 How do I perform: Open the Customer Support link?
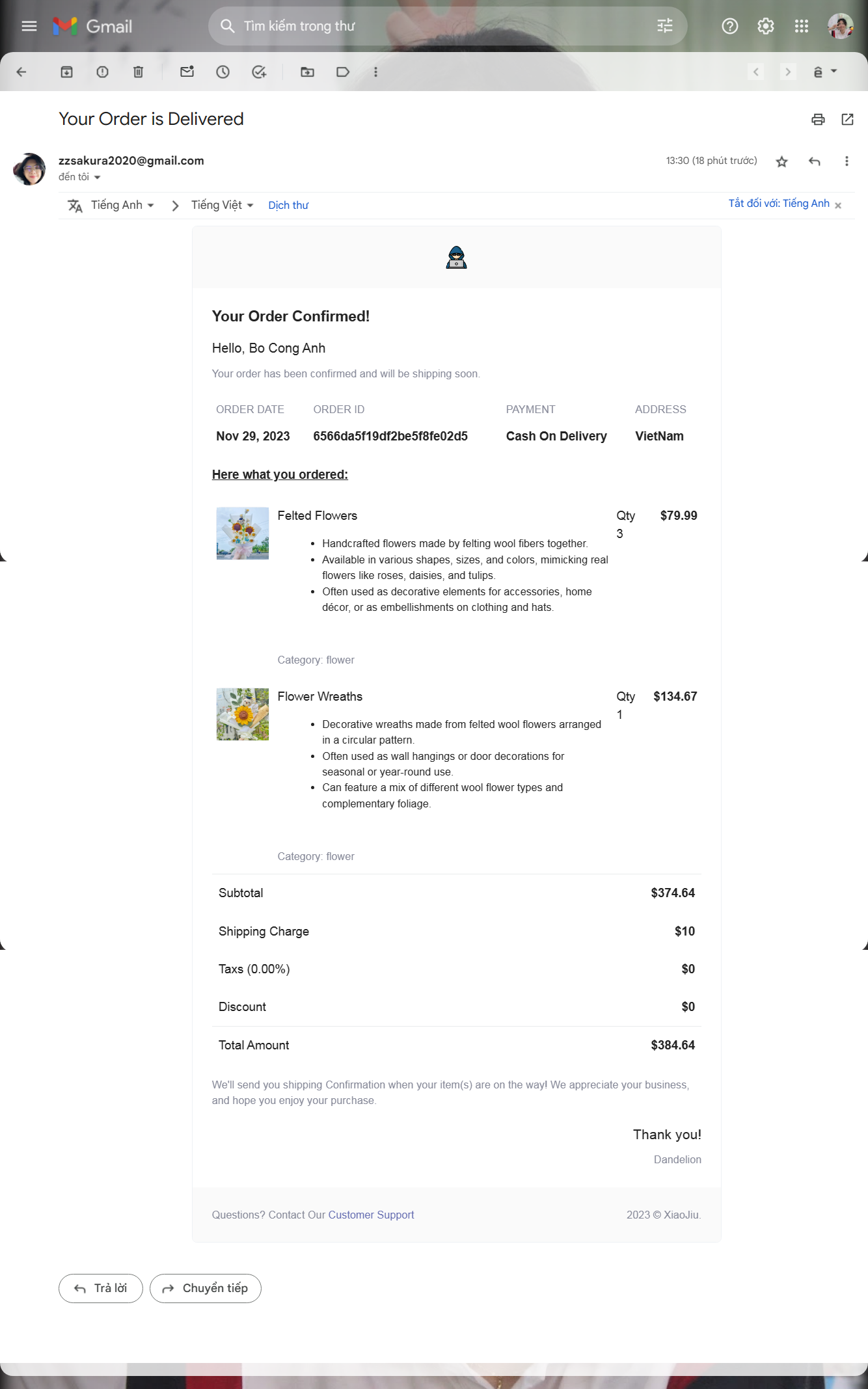click(x=371, y=1214)
